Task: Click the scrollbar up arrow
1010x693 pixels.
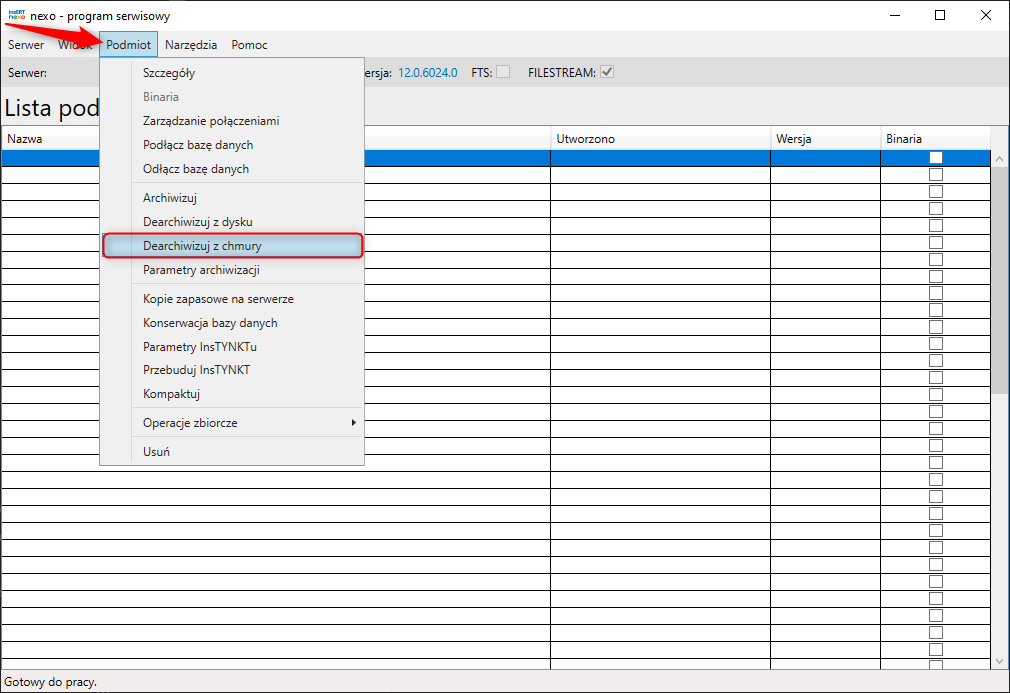Action: 999,158
